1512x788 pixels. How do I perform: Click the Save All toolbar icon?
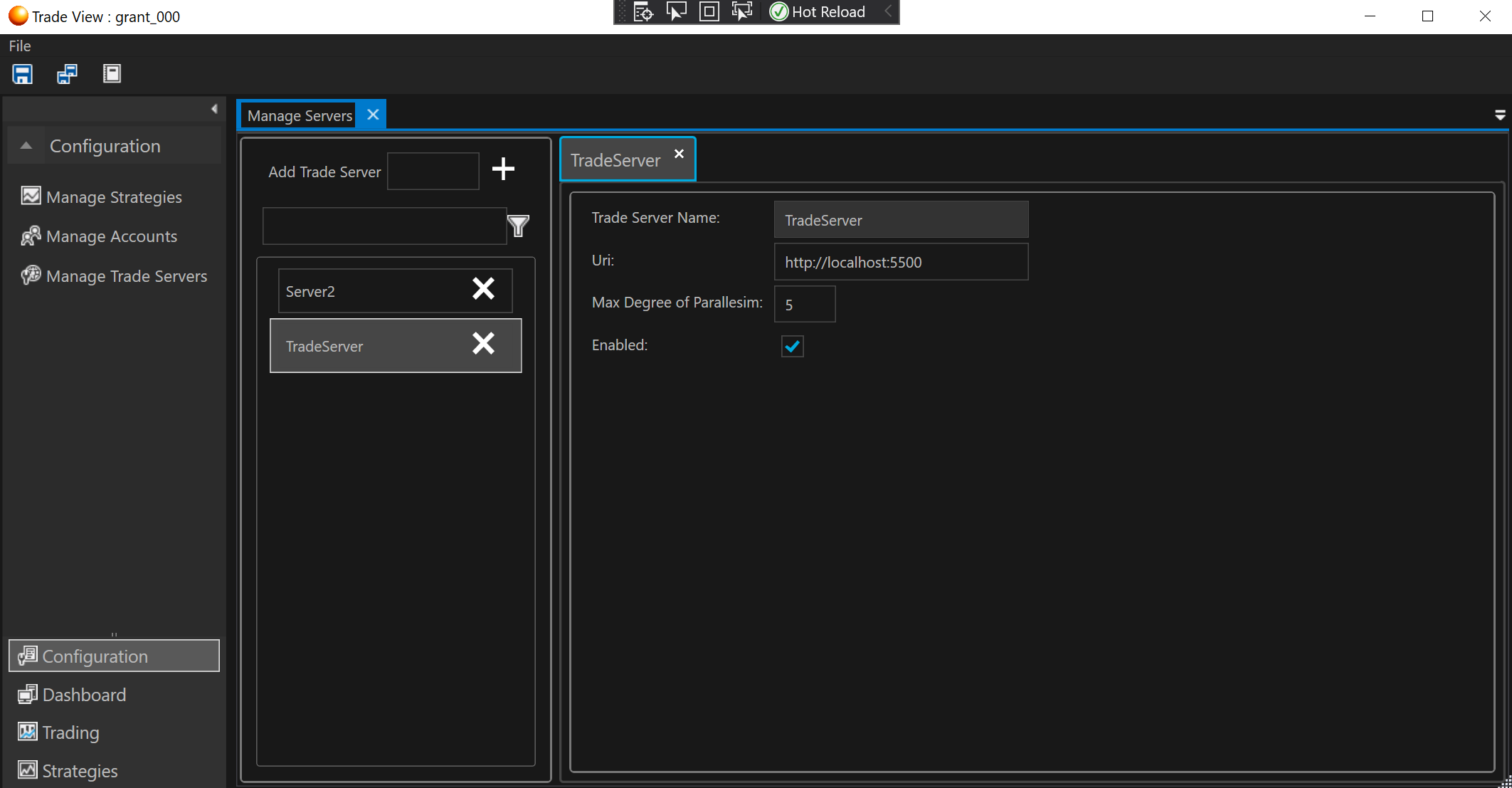[68, 74]
